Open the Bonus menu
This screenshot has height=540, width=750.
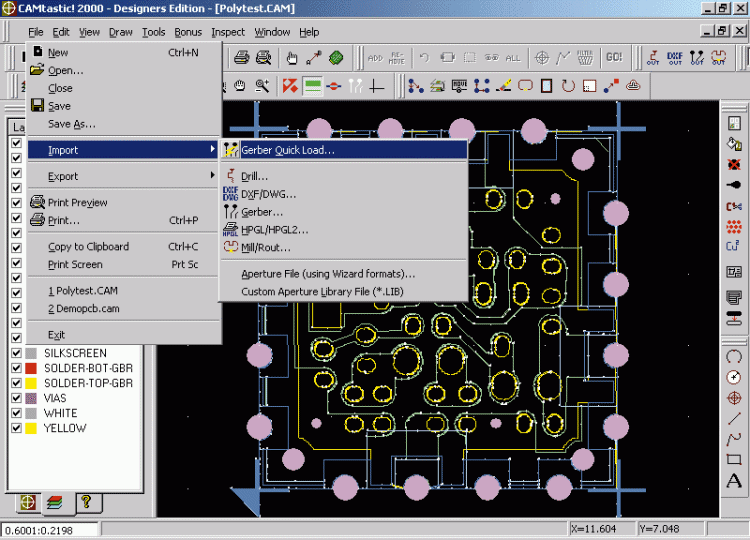pos(188,32)
